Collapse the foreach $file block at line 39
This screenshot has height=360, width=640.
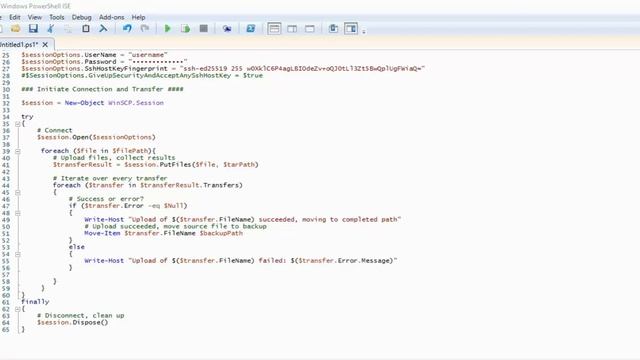click(18, 151)
